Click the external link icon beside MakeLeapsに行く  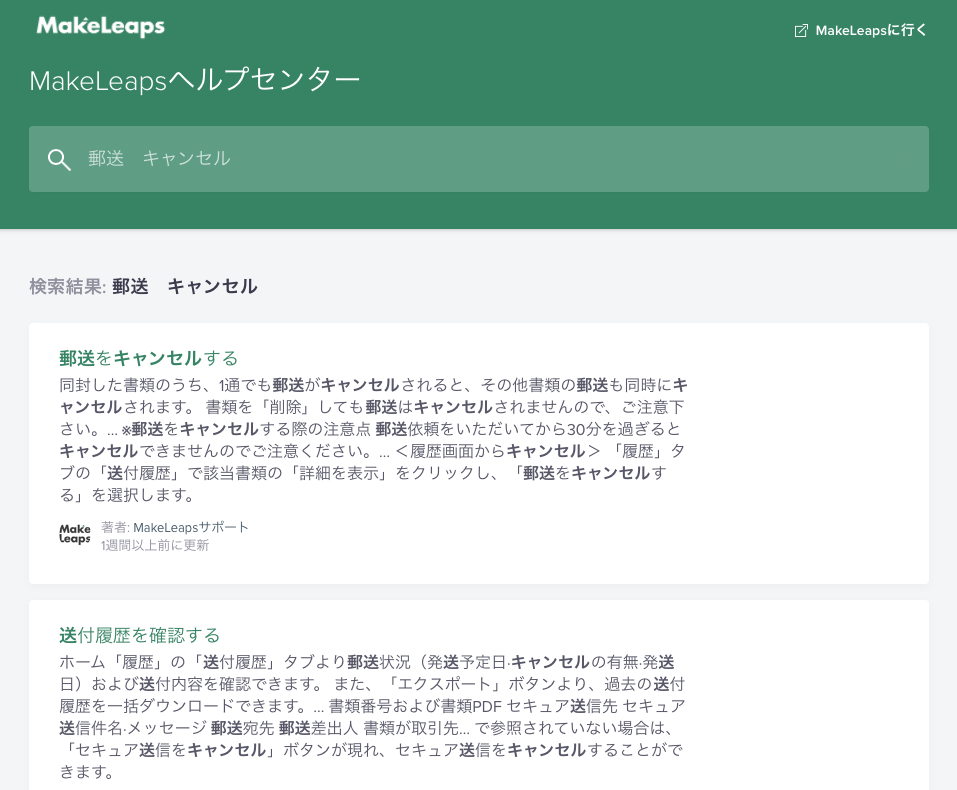pyautogui.click(x=801, y=31)
